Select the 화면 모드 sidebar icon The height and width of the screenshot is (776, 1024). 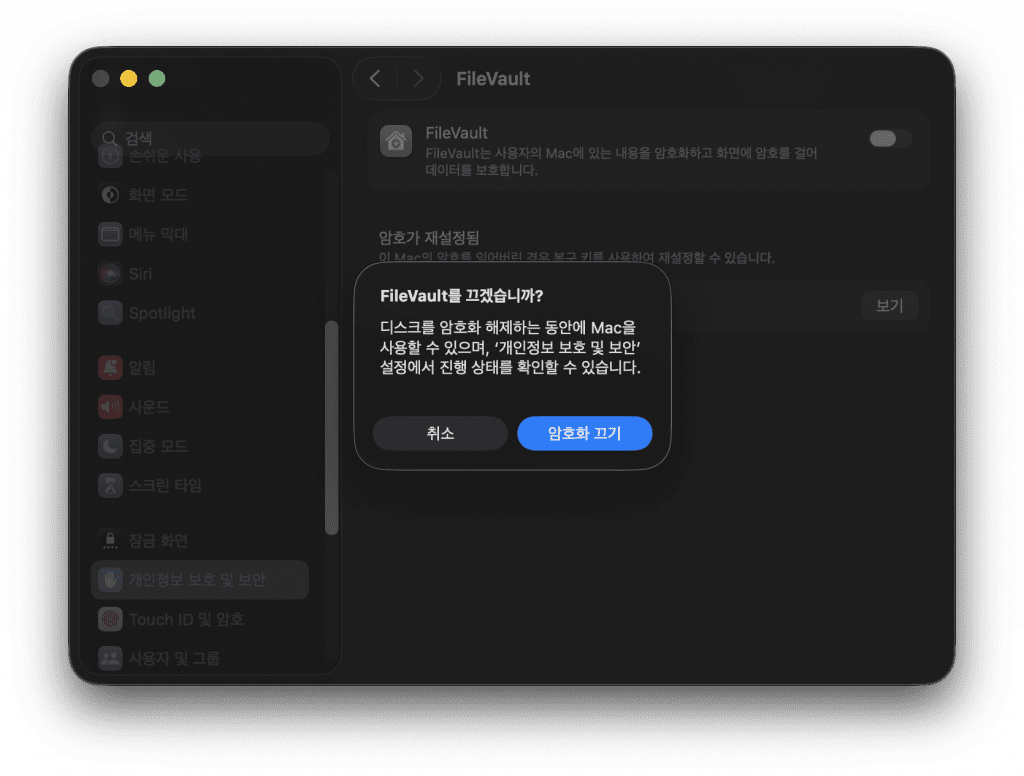(110, 194)
